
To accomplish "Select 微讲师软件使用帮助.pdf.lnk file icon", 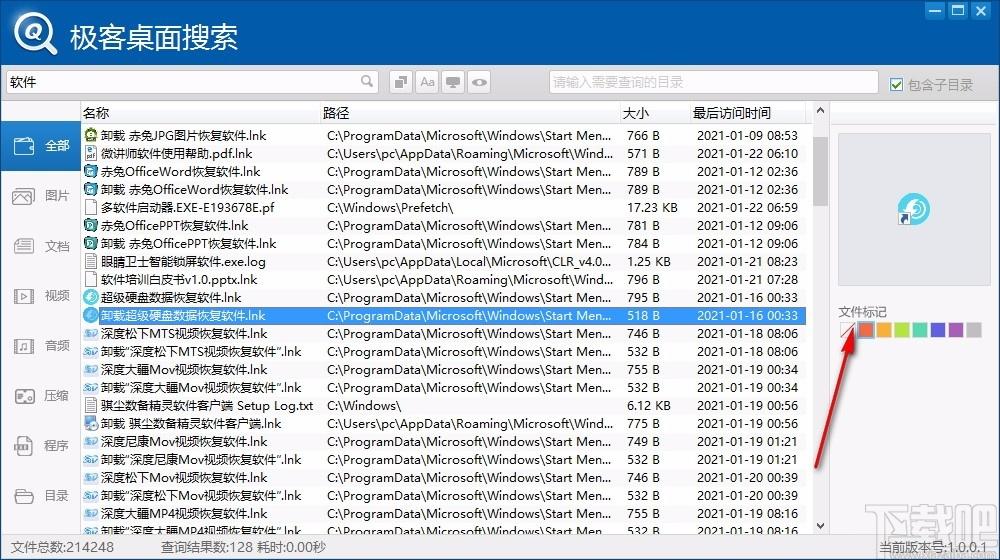I will (91, 153).
